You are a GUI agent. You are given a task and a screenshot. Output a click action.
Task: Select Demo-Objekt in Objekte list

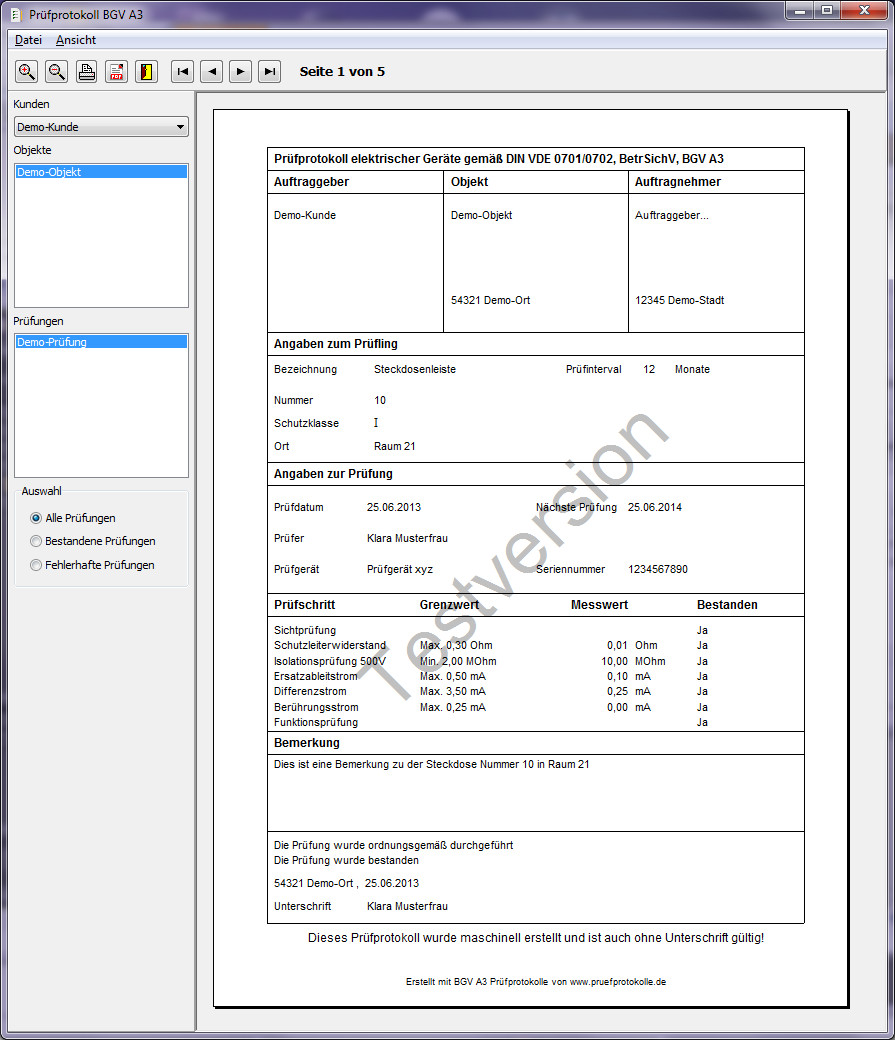coord(102,172)
